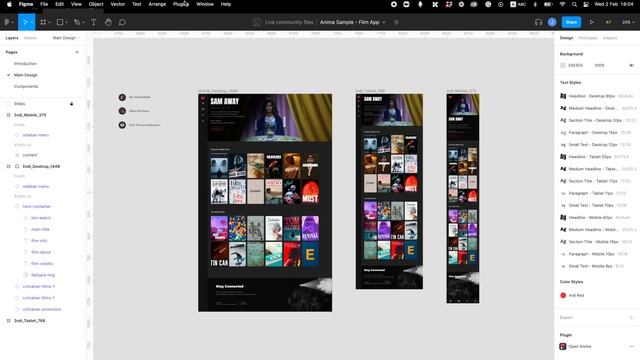
Task: Click lock icon on Steps layer
Action: 71,104
